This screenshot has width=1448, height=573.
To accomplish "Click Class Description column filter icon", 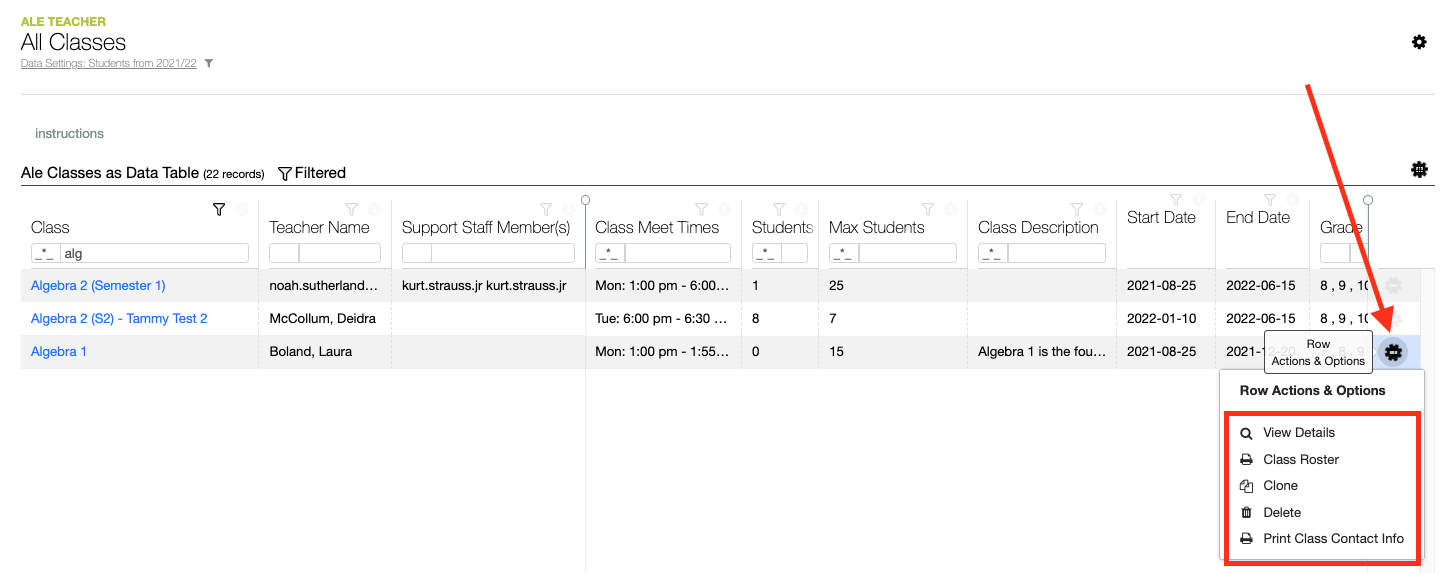I will (x=1077, y=209).
